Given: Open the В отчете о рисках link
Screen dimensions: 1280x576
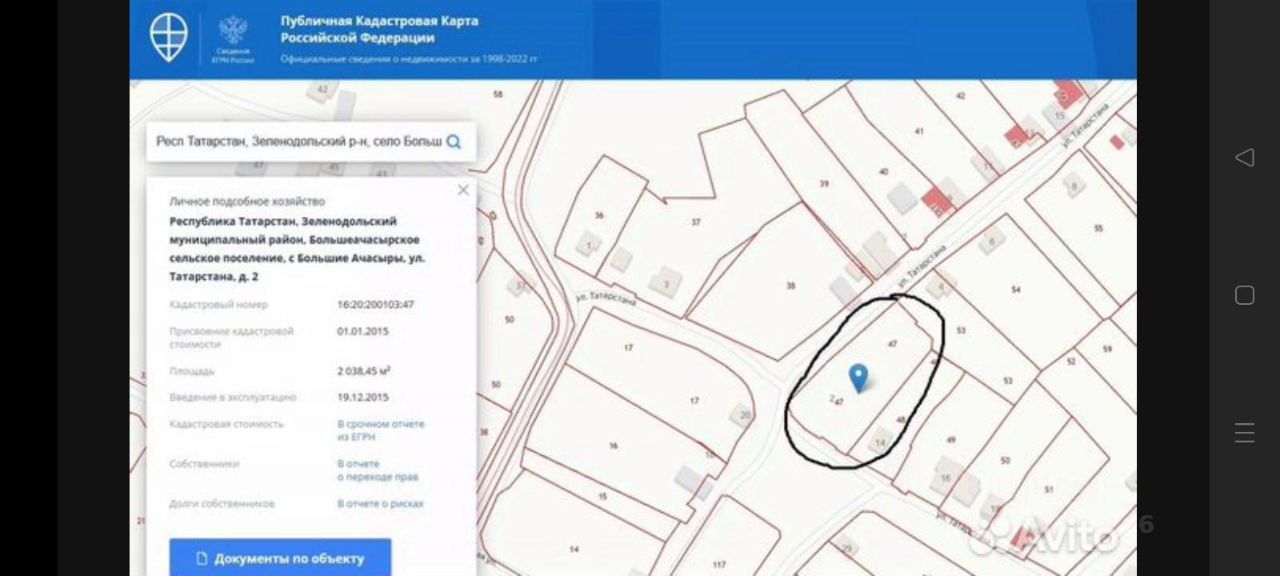Looking at the screenshot, I should pyautogui.click(x=380, y=504).
